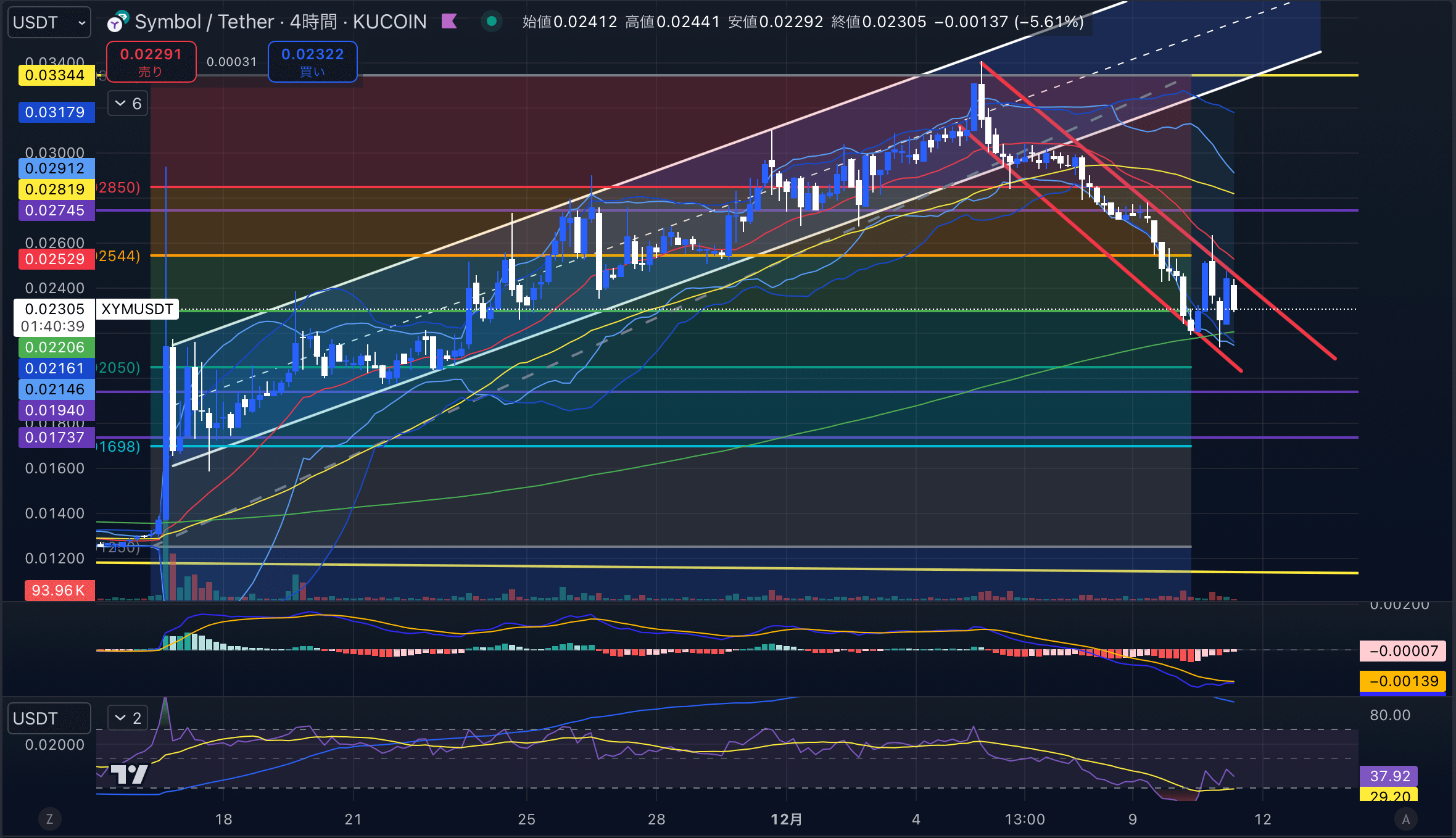The image size is (1456, 838).
Task: Click the green market status dot
Action: point(492,22)
